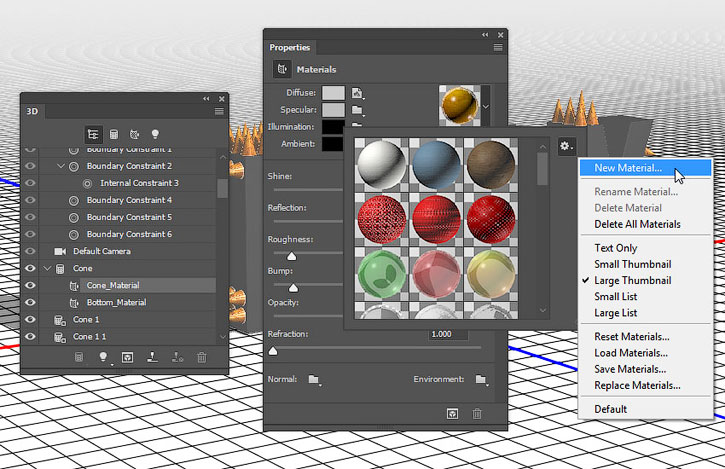Open the Illumination color swatch
The width and height of the screenshot is (725, 469).
click(333, 127)
